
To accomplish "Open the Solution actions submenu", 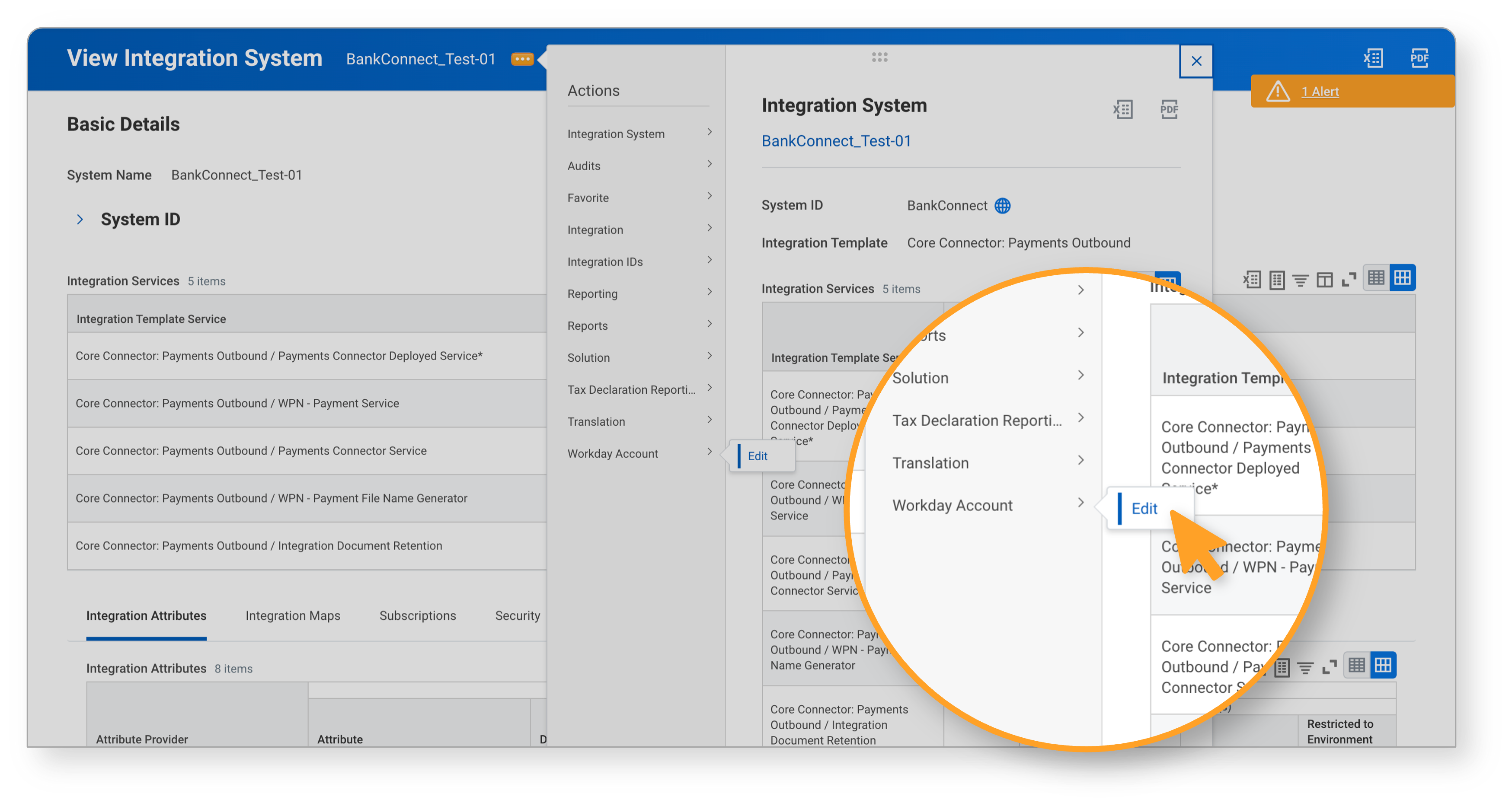I will 639,357.
